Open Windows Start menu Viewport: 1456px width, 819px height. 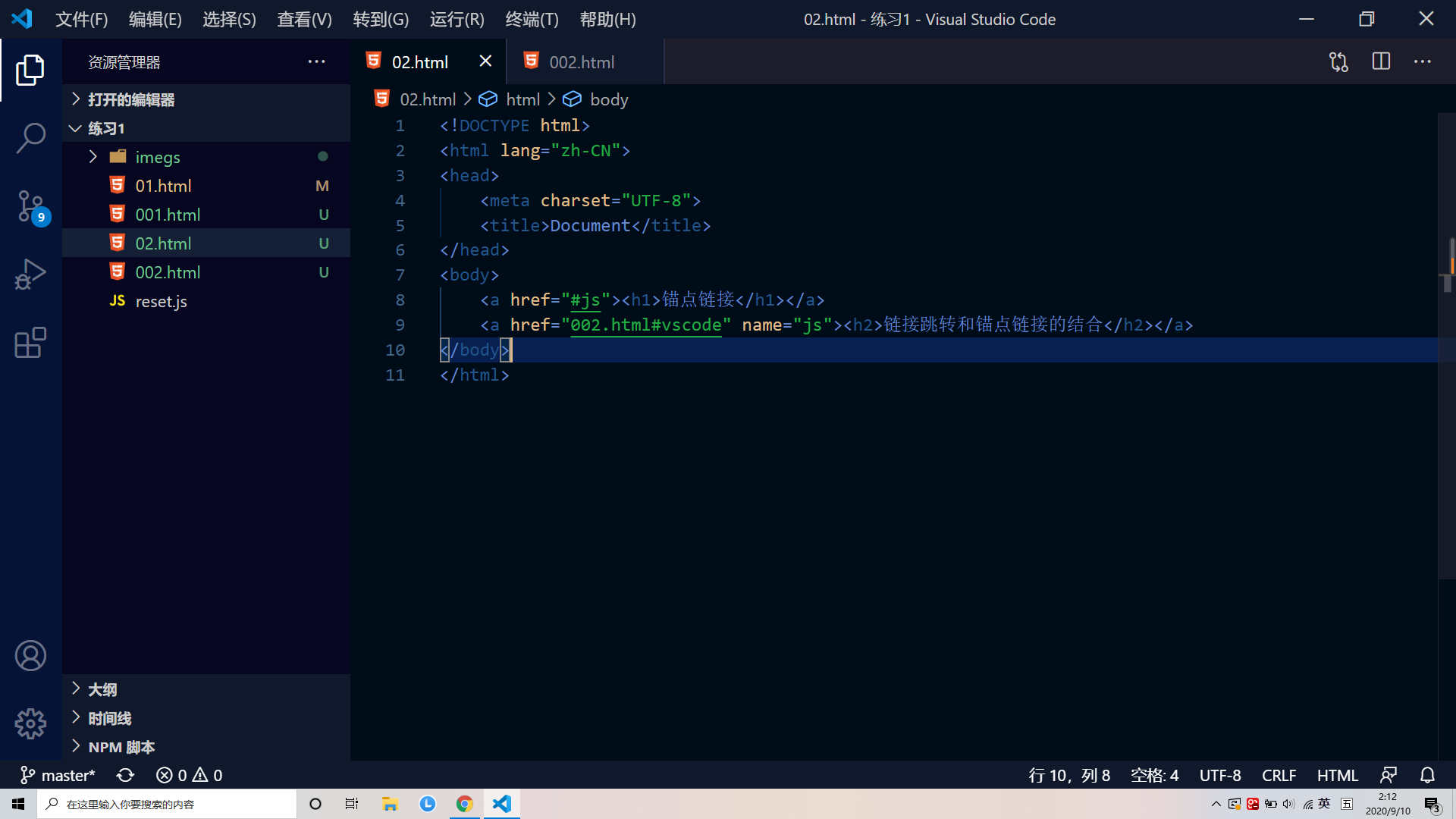click(x=18, y=804)
